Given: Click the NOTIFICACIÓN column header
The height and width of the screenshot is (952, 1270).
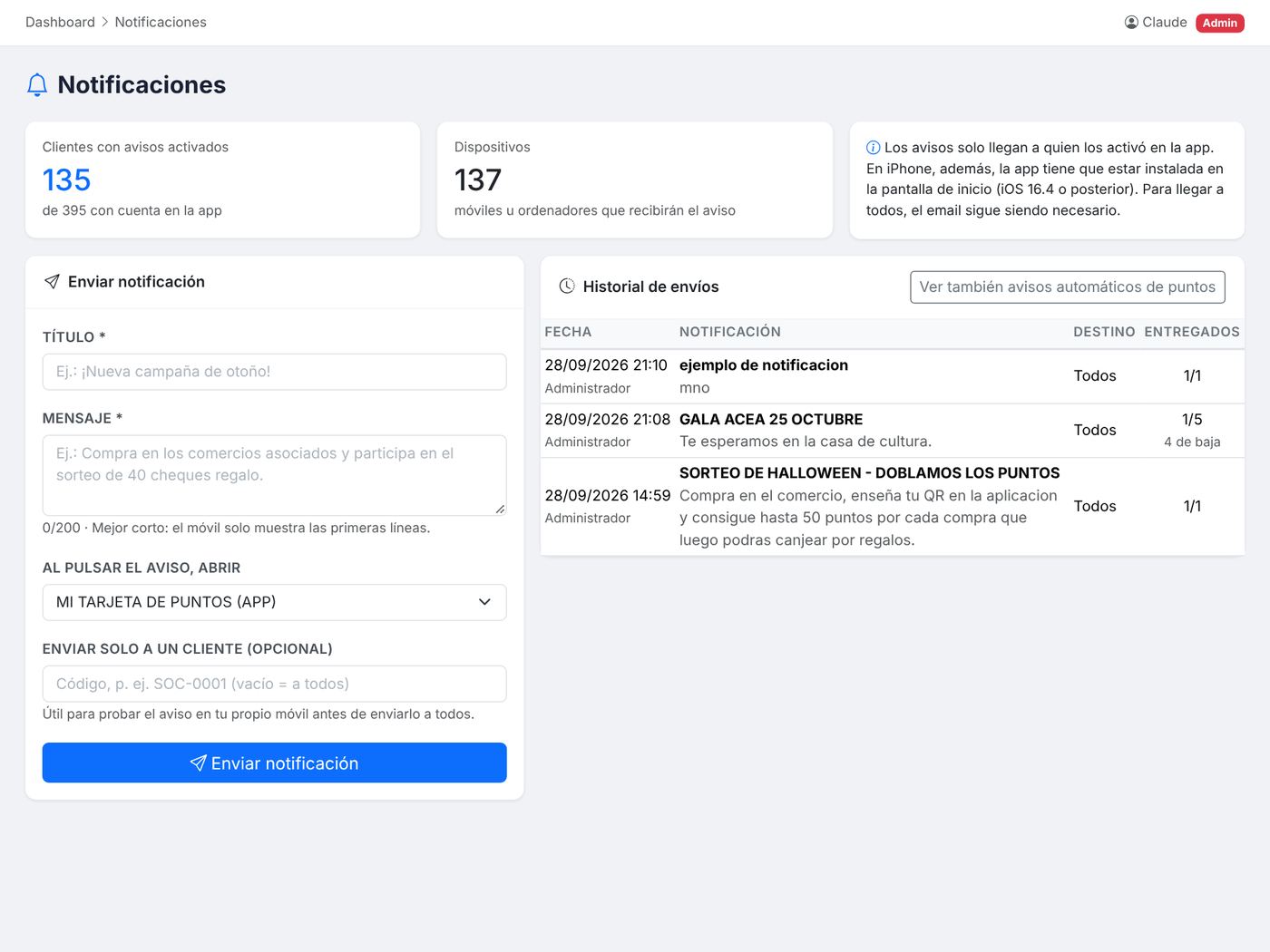Looking at the screenshot, I should click(x=729, y=333).
